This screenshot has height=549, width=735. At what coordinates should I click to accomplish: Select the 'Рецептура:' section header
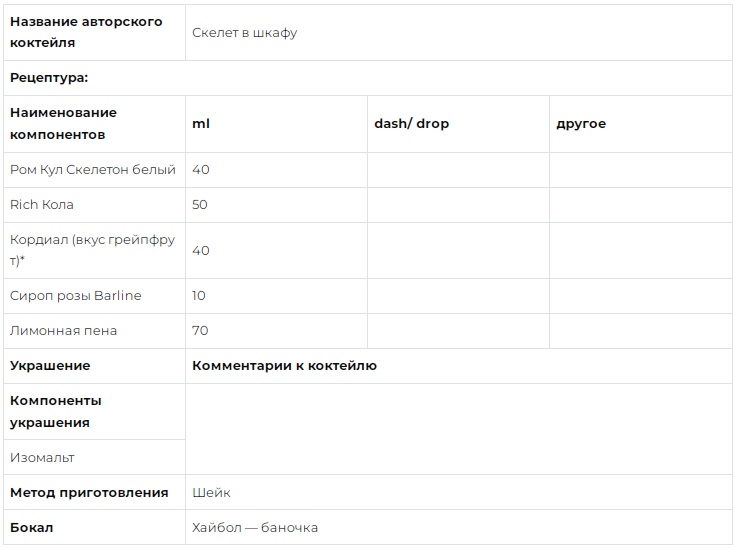coord(49,77)
